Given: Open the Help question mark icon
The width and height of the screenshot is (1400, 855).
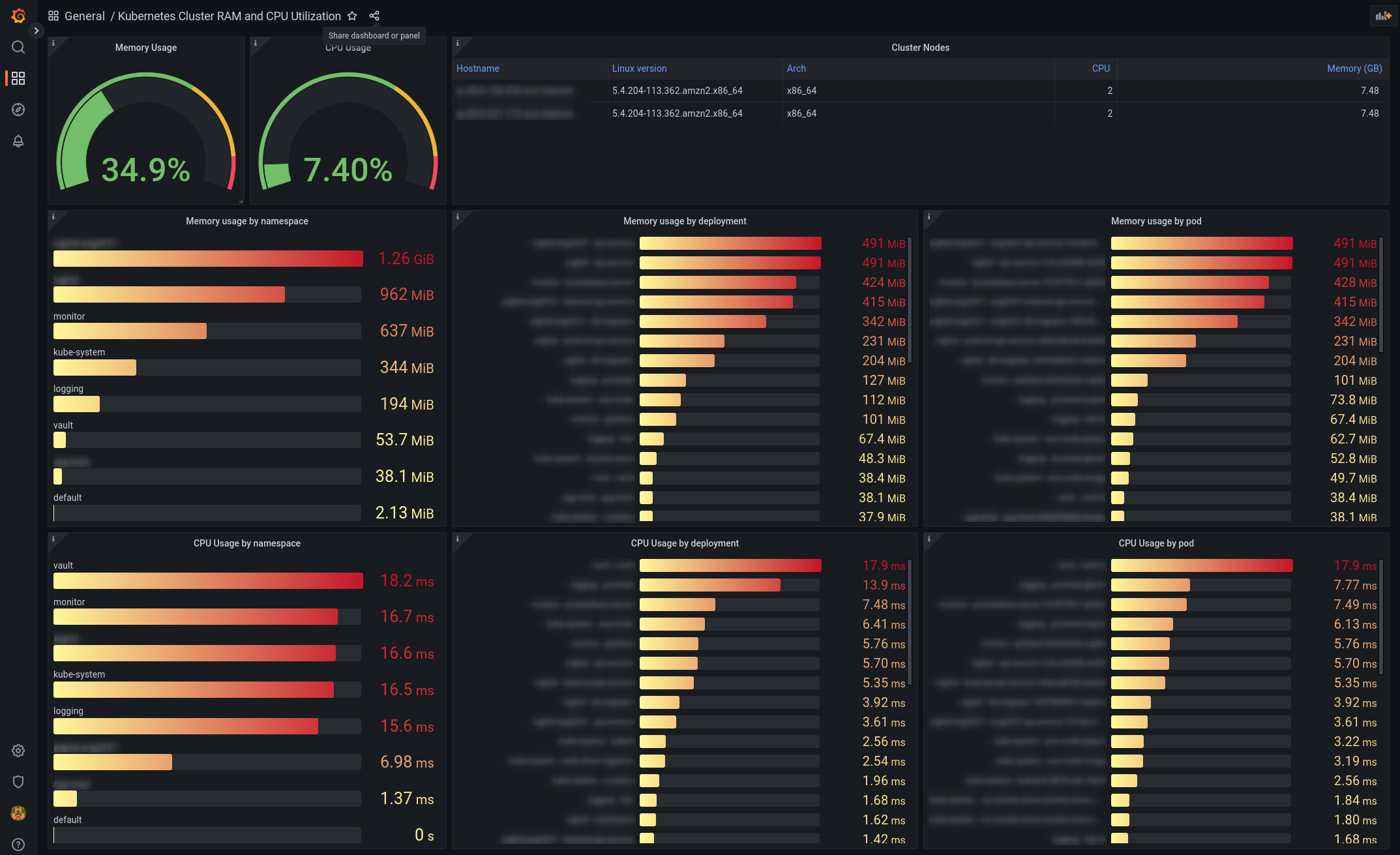Looking at the screenshot, I should click(x=18, y=845).
